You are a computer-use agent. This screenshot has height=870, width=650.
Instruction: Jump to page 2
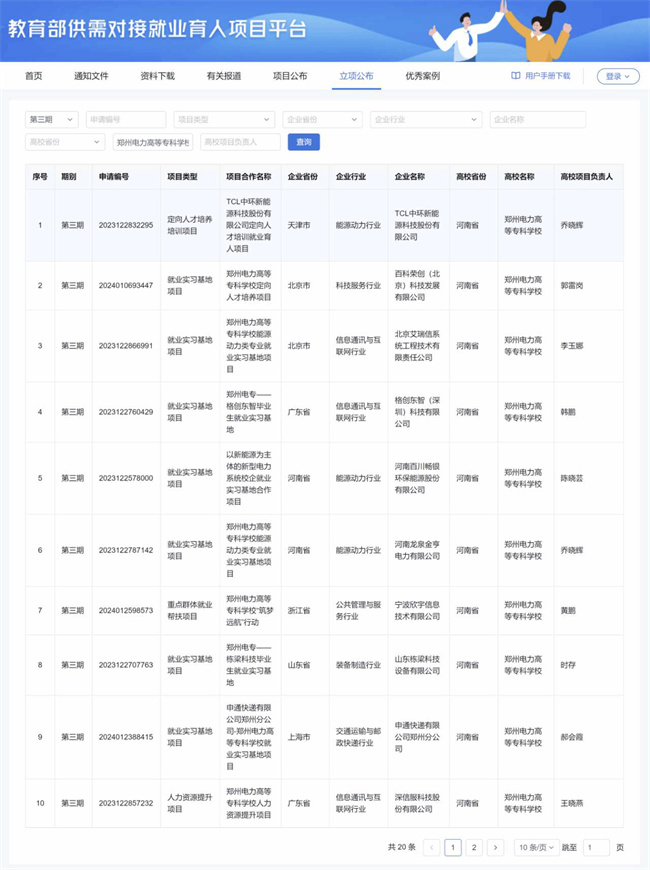click(x=474, y=847)
